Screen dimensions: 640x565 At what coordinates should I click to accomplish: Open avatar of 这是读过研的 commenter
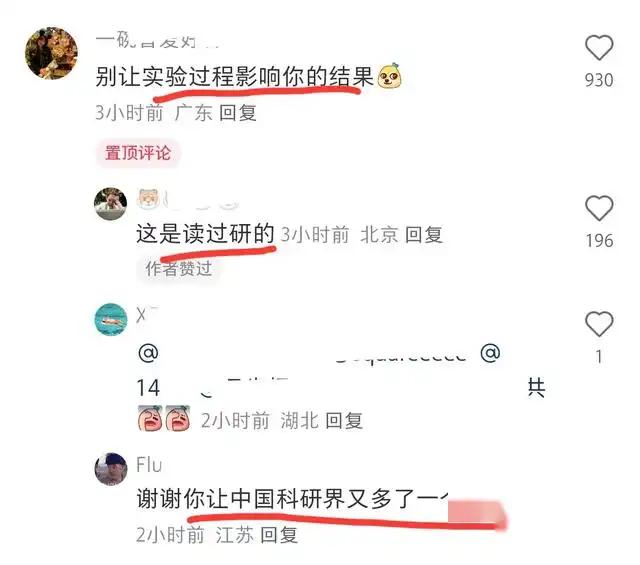pyautogui.click(x=110, y=203)
